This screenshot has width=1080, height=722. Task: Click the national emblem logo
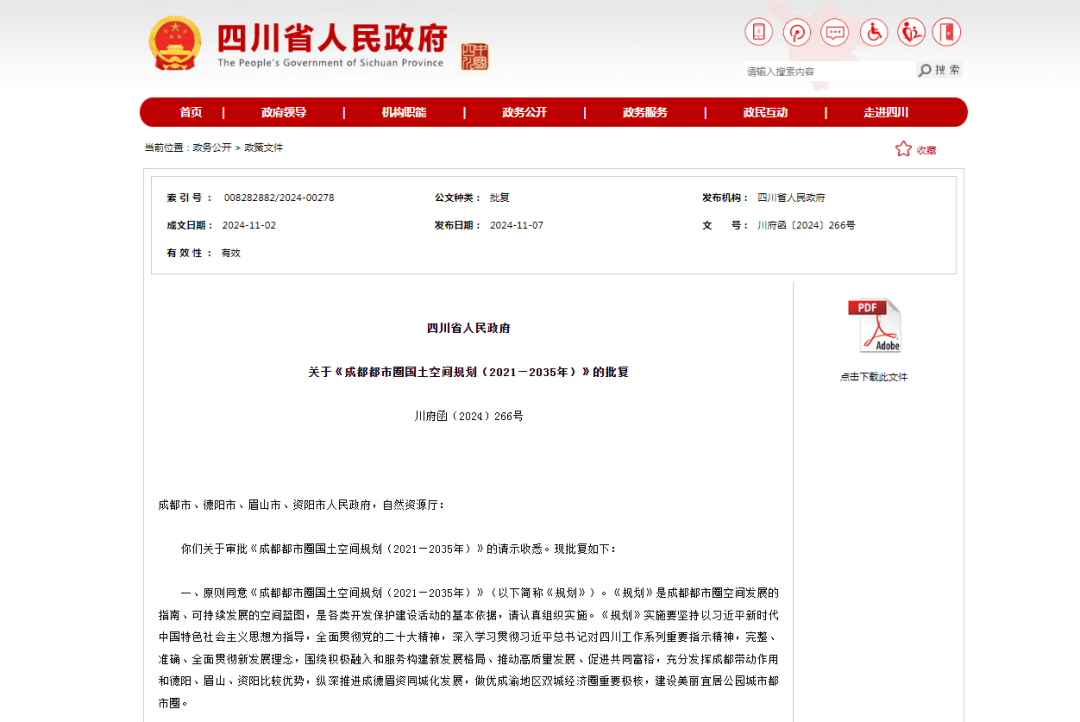[x=175, y=43]
